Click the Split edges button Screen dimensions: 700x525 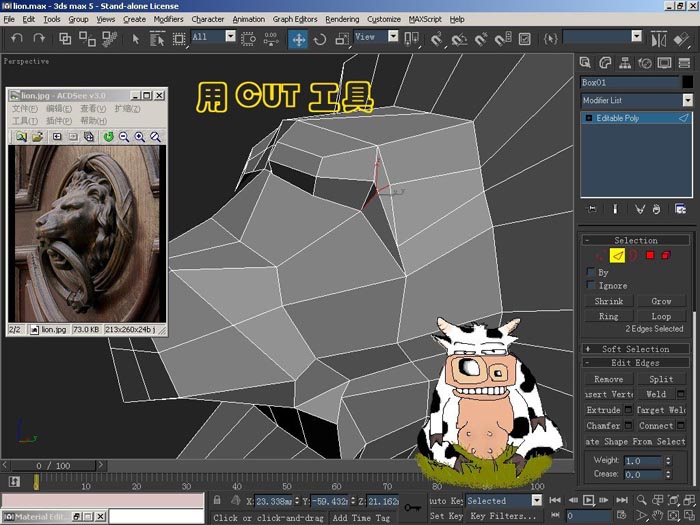pos(661,379)
